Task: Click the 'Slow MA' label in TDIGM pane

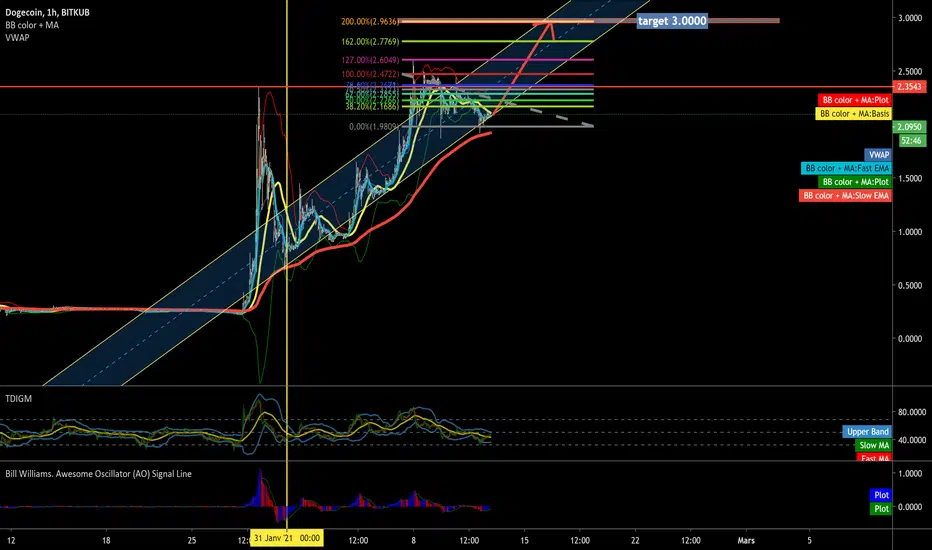Action: [x=874, y=445]
